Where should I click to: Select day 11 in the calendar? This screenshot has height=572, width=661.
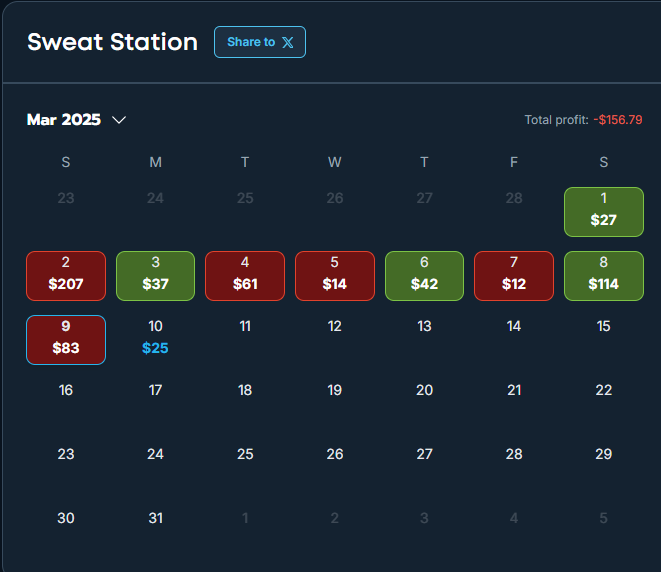245,326
